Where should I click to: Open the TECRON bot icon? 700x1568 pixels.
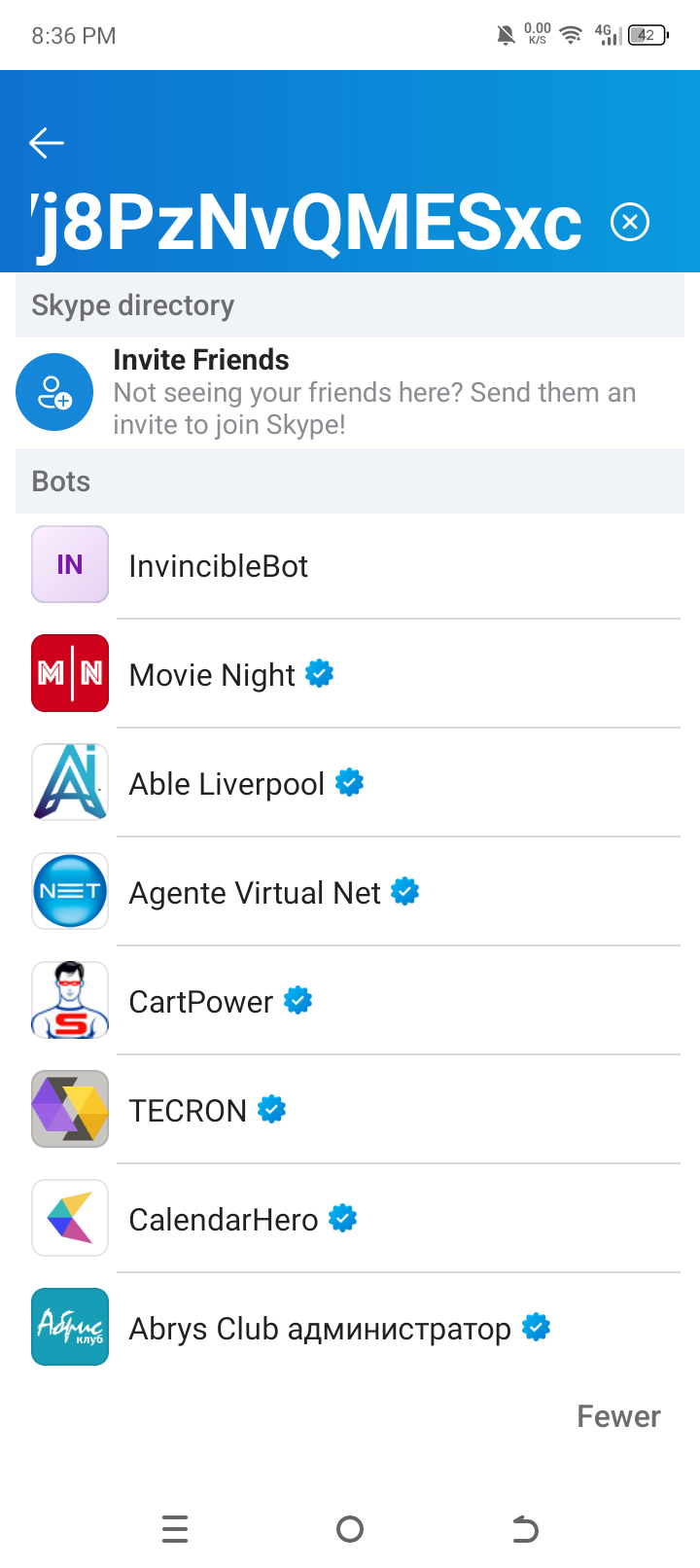pos(70,1109)
